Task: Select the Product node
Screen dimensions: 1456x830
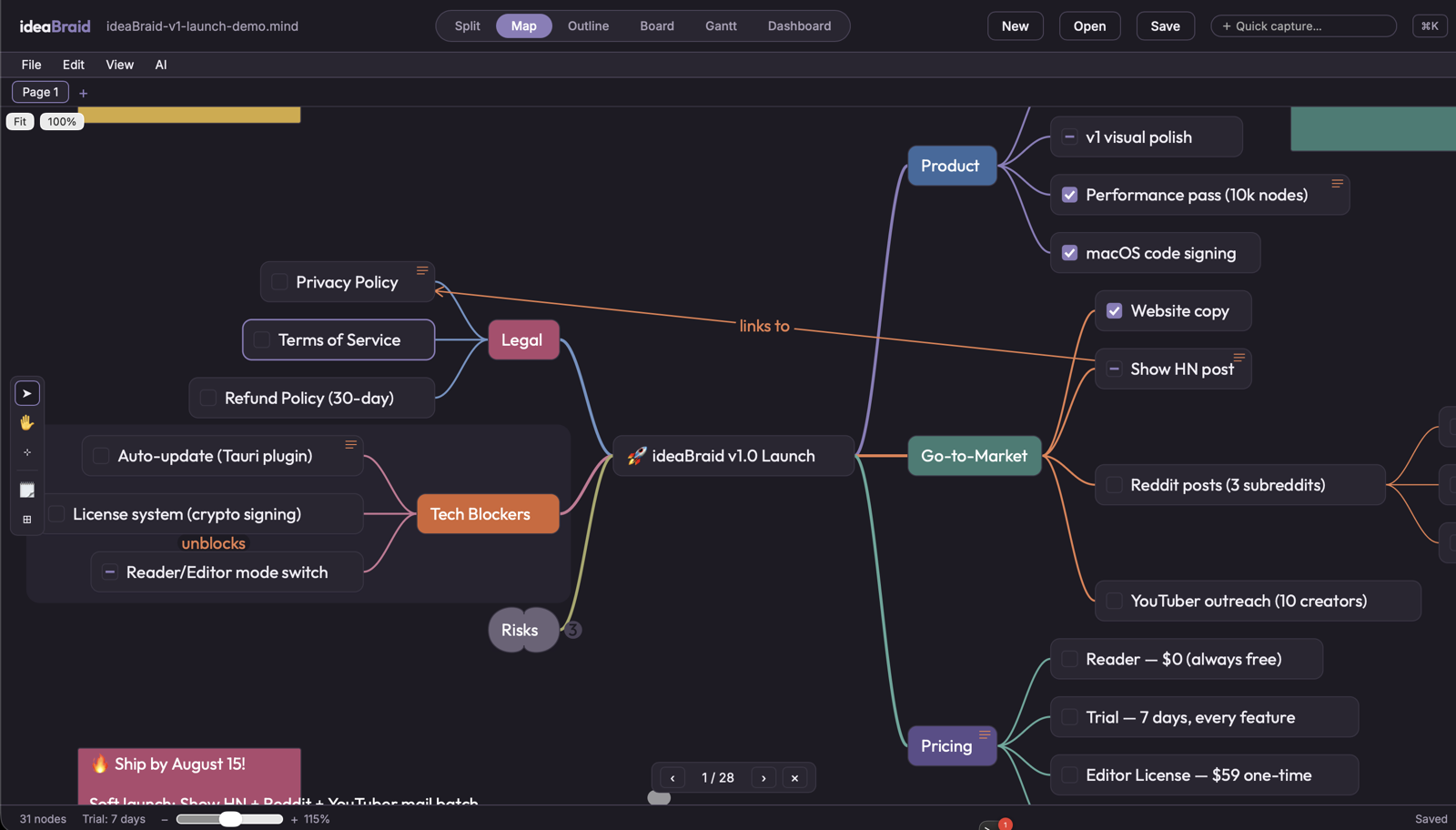Action: point(952,166)
